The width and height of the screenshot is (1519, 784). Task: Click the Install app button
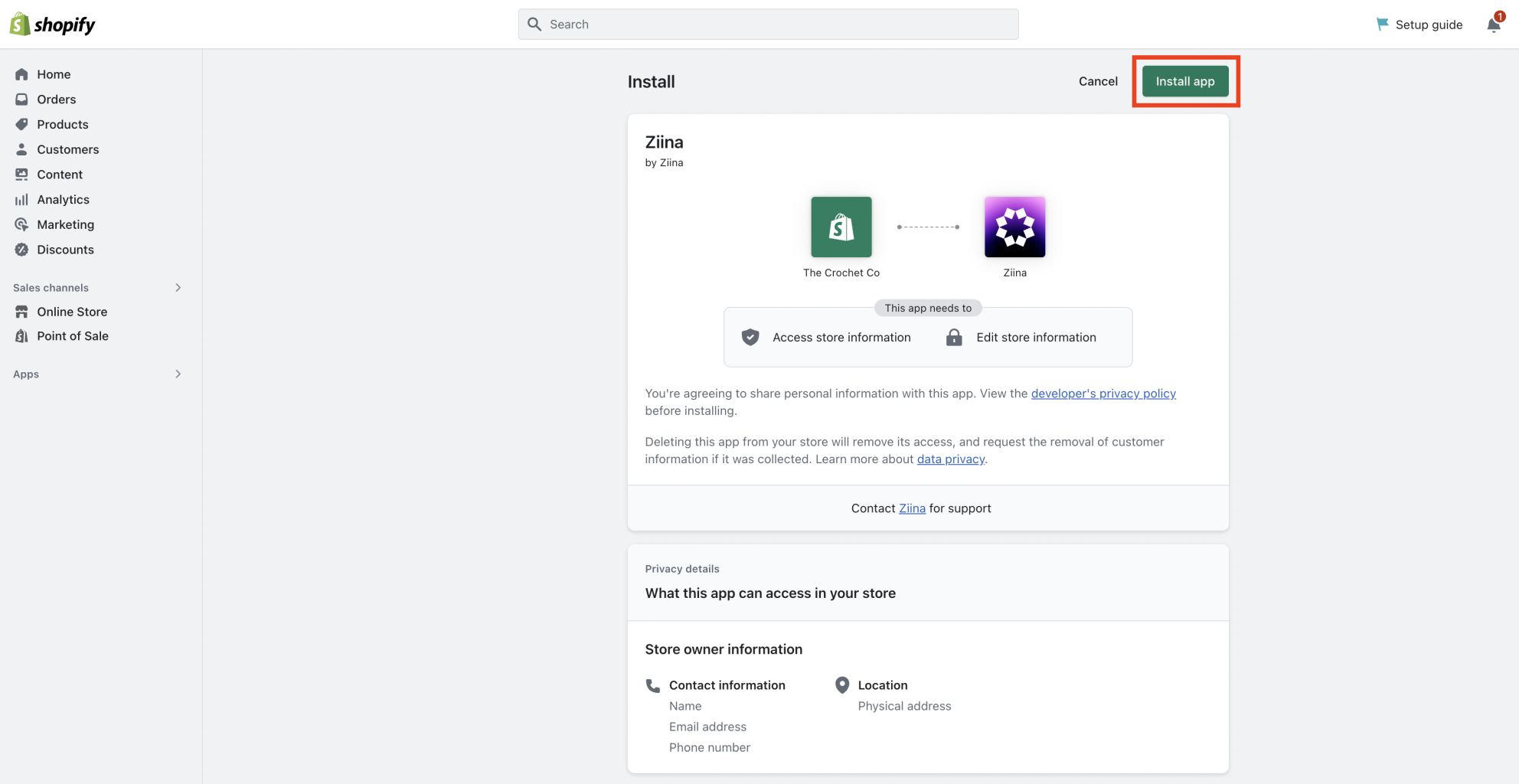[1185, 81]
